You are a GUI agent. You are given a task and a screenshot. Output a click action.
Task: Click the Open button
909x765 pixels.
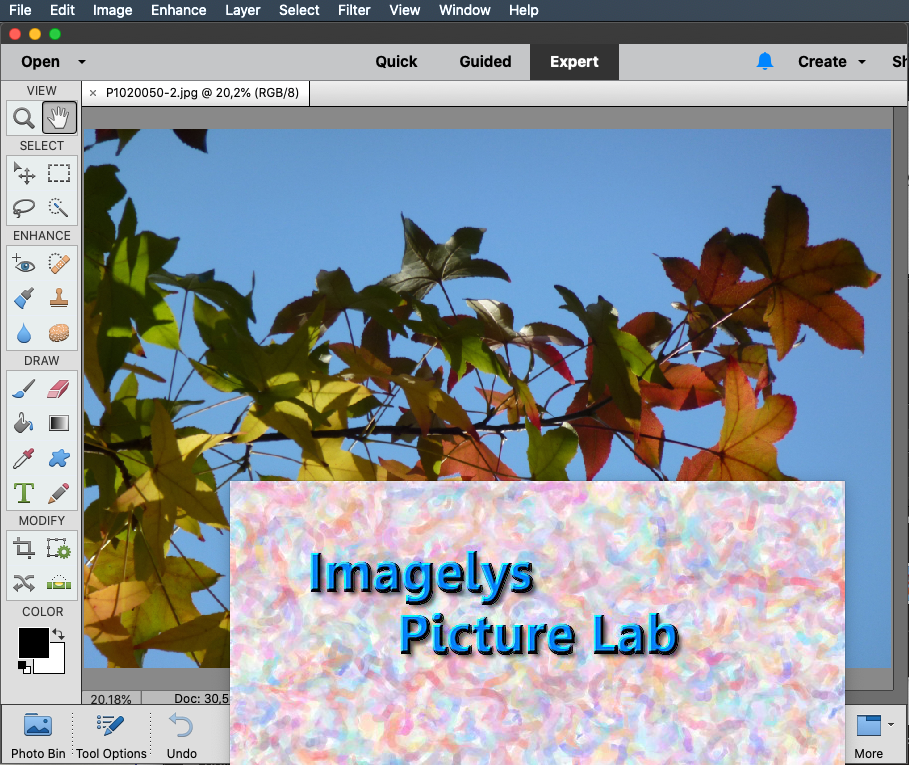click(x=40, y=62)
